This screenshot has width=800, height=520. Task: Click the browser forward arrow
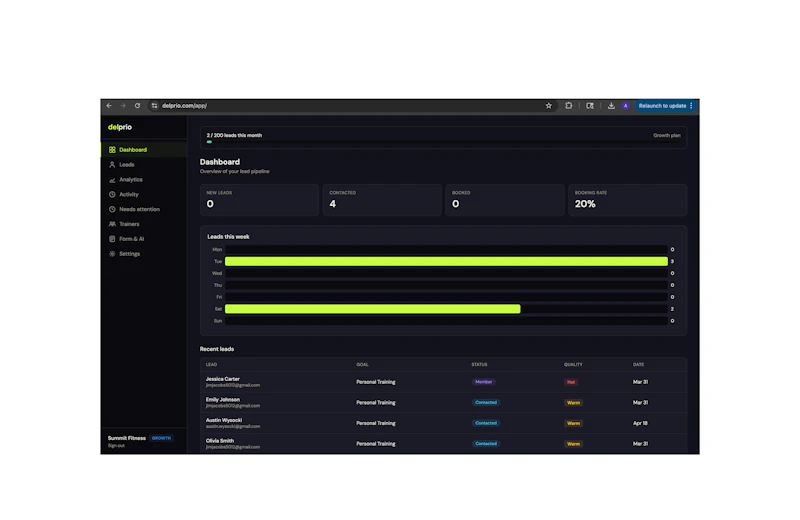(123, 106)
